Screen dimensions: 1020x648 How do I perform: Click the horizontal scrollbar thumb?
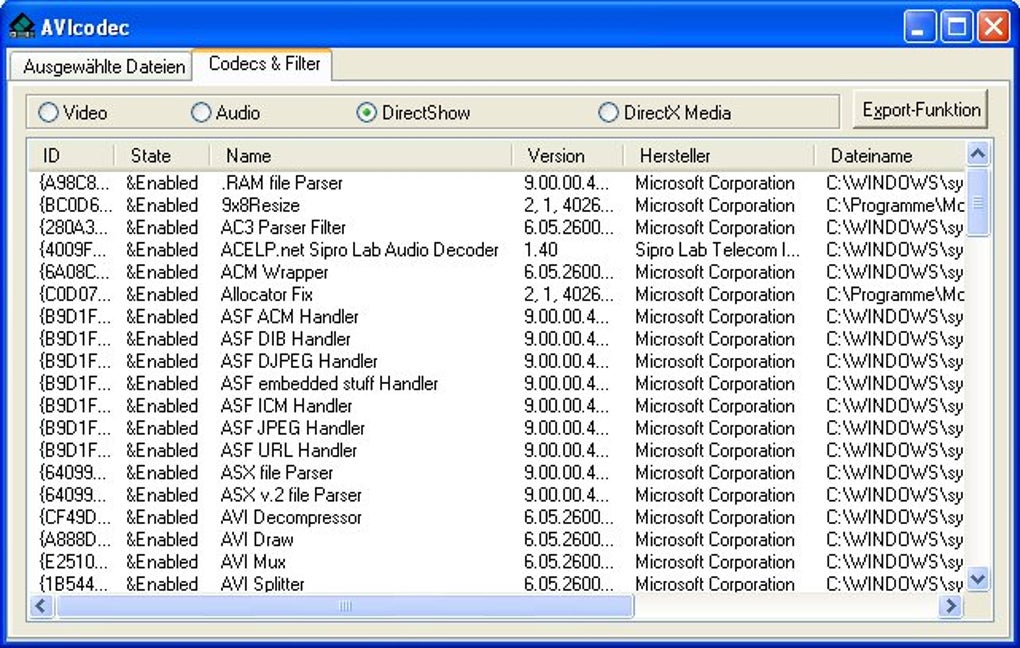[345, 606]
